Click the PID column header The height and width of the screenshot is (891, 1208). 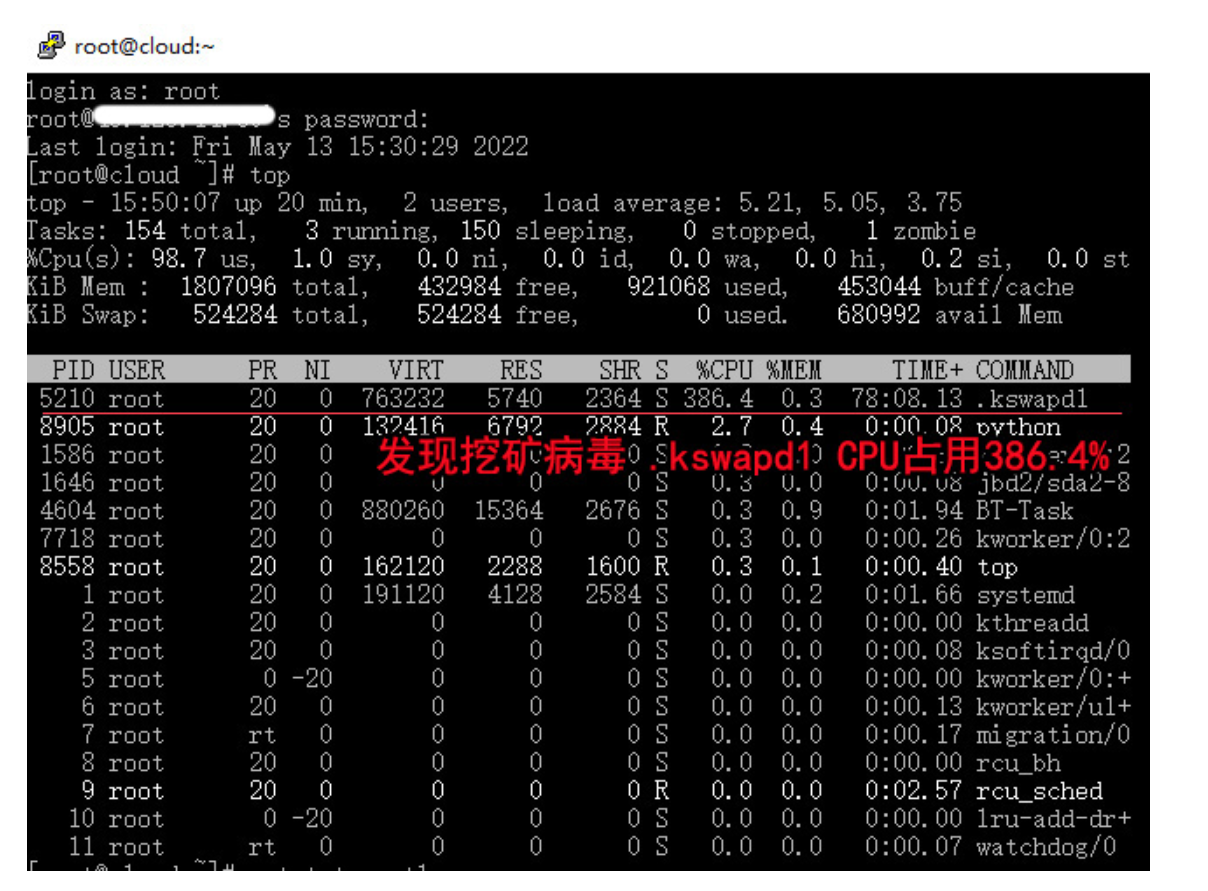pyautogui.click(x=73, y=370)
